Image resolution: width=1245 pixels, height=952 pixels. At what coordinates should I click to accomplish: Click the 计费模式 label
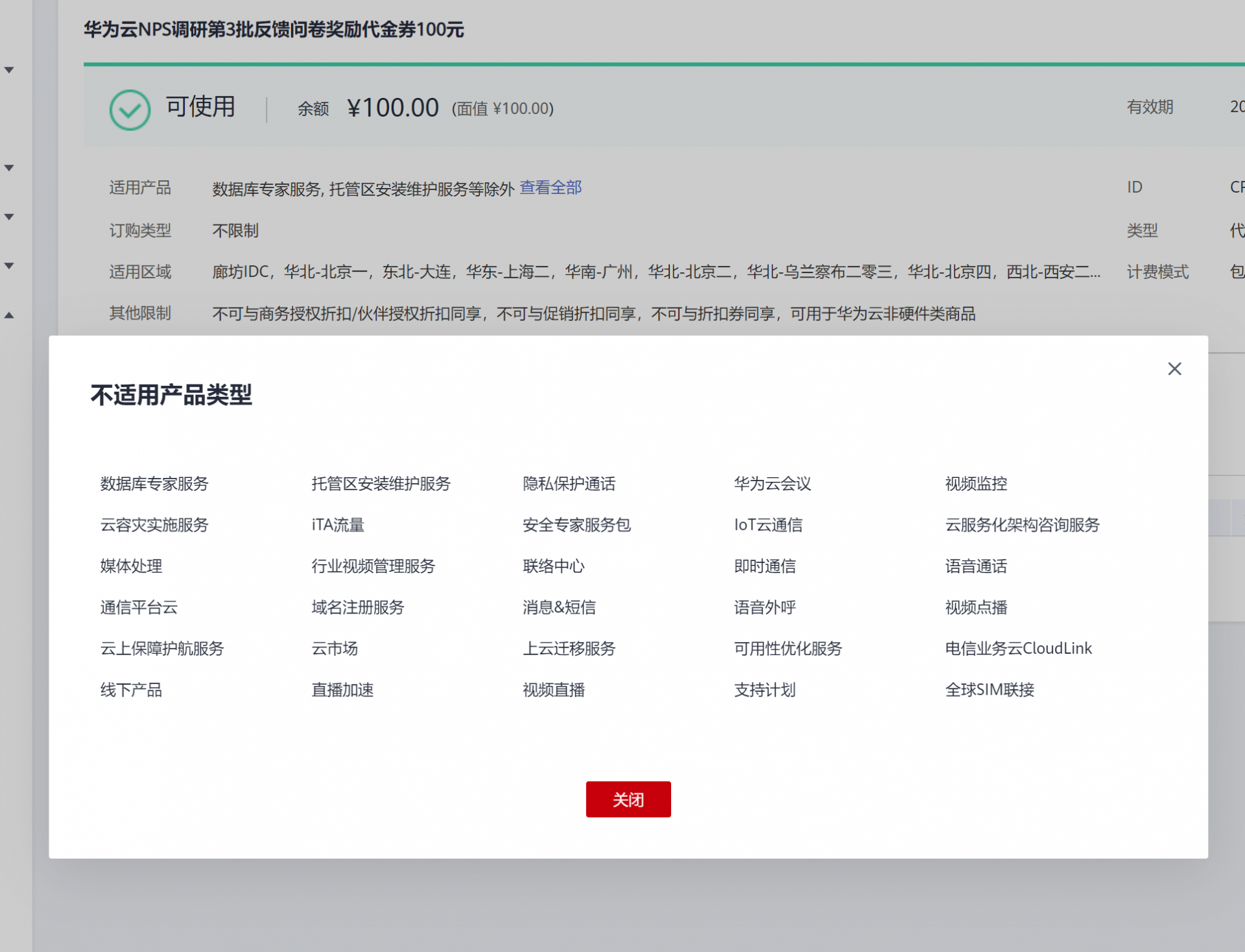click(1158, 272)
